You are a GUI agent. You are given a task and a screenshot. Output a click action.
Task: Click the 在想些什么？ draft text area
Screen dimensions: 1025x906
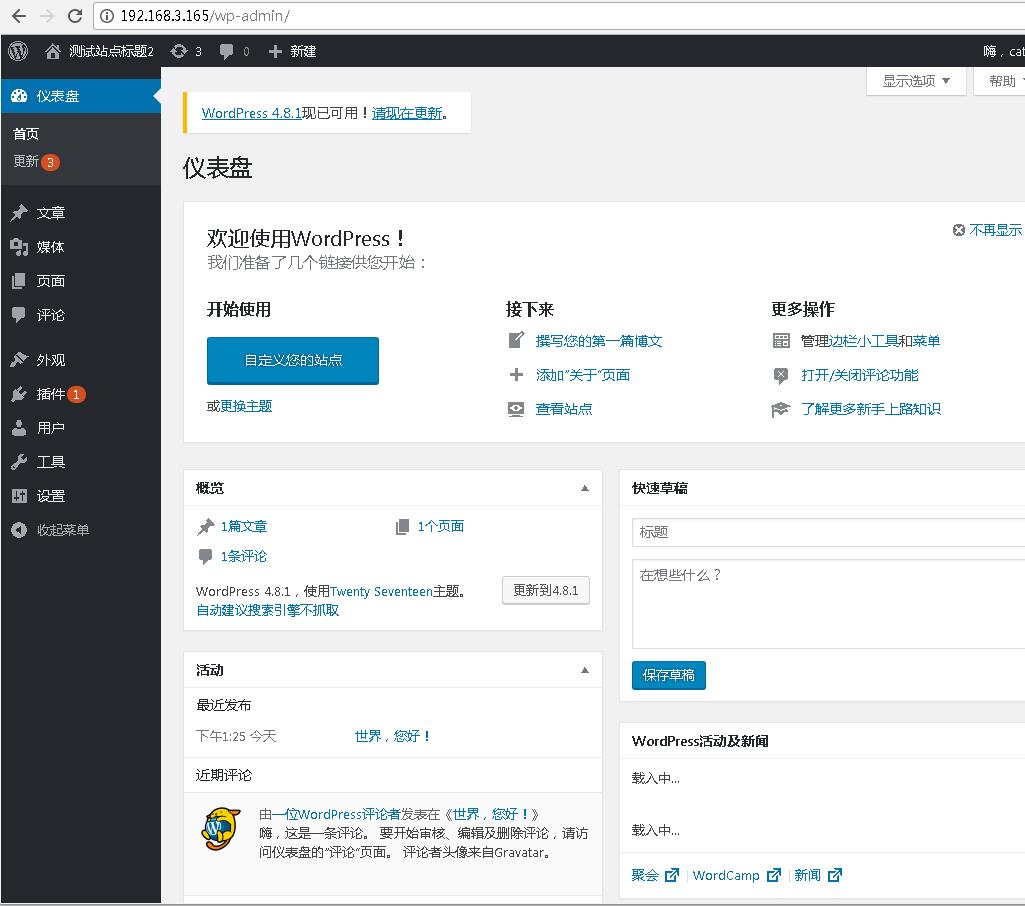tap(828, 604)
